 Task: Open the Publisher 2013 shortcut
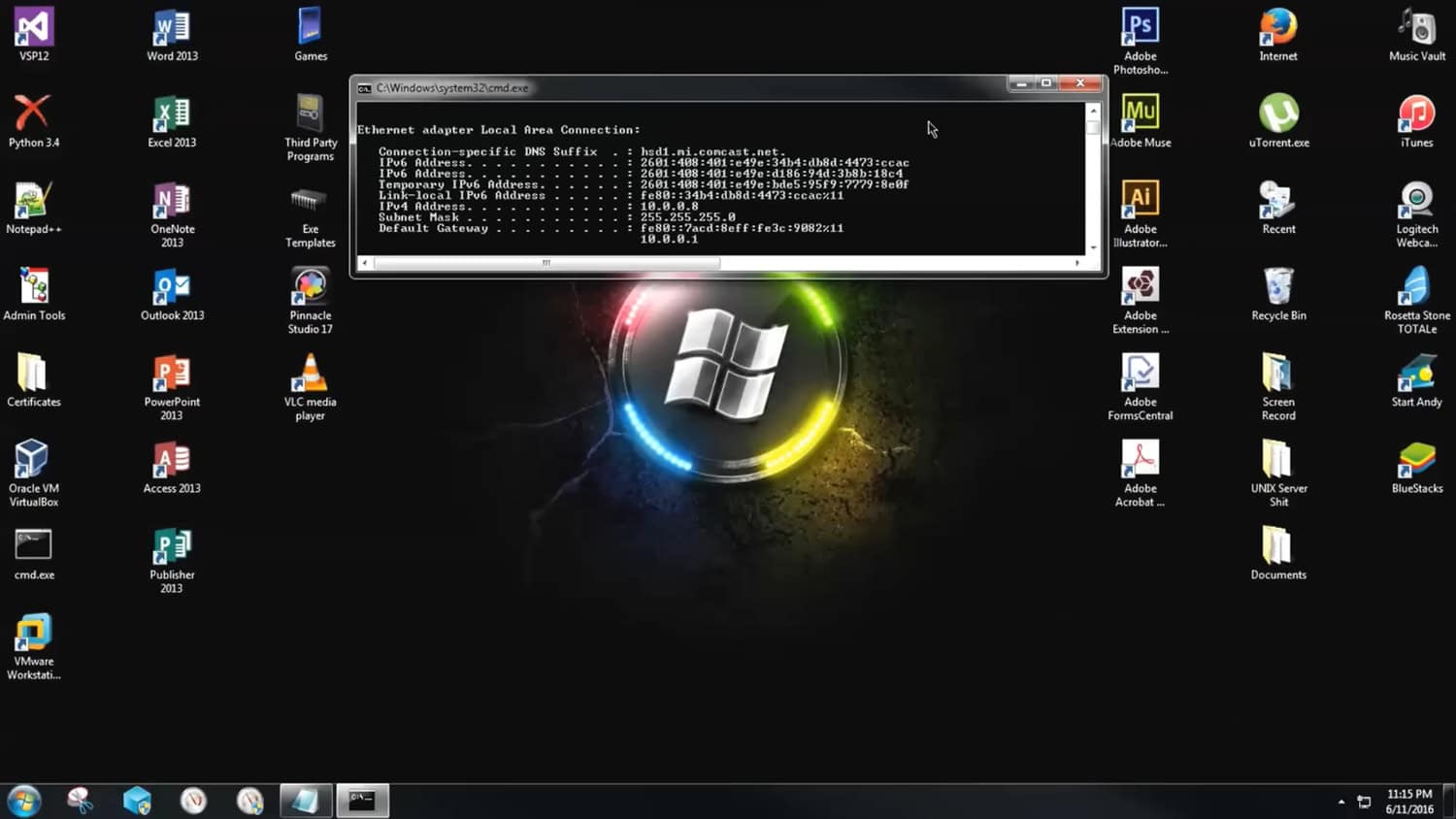coord(172,560)
